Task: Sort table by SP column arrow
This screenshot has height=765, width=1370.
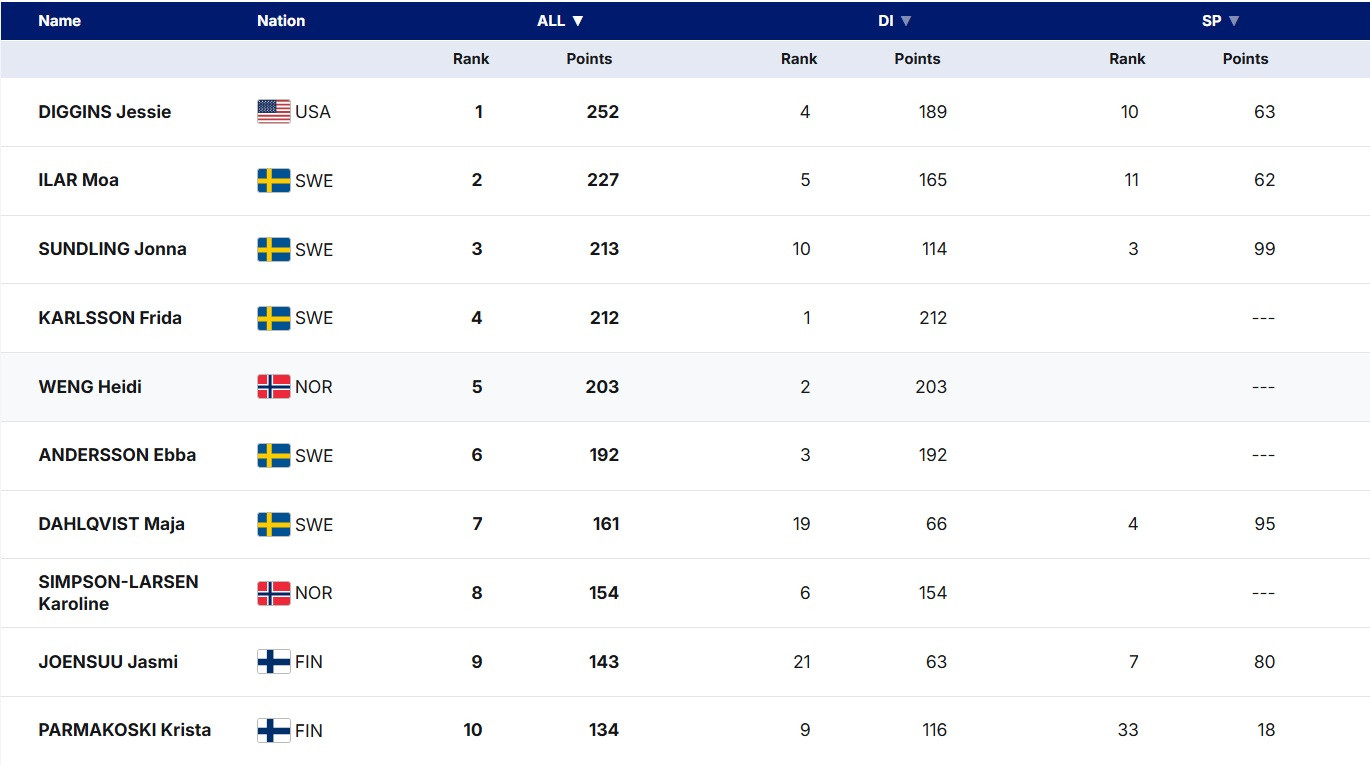Action: [1234, 21]
